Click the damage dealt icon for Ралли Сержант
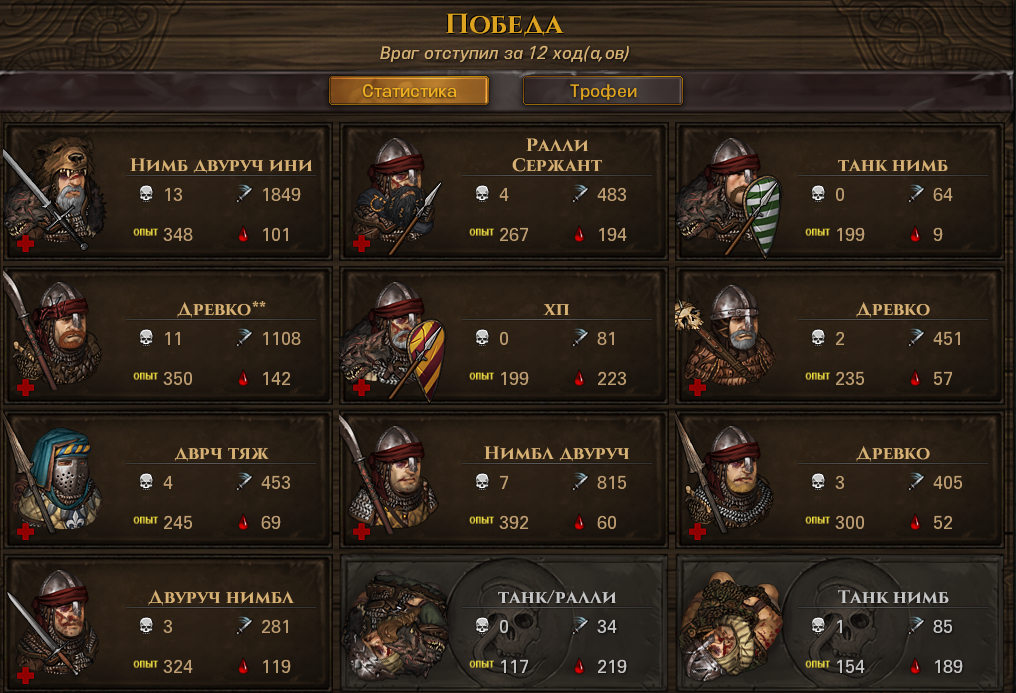 point(579,194)
